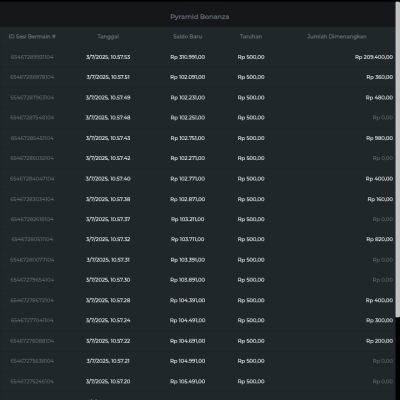Click the Jumlah Dimenangkan column header
400x400 pixels.
point(337,36)
